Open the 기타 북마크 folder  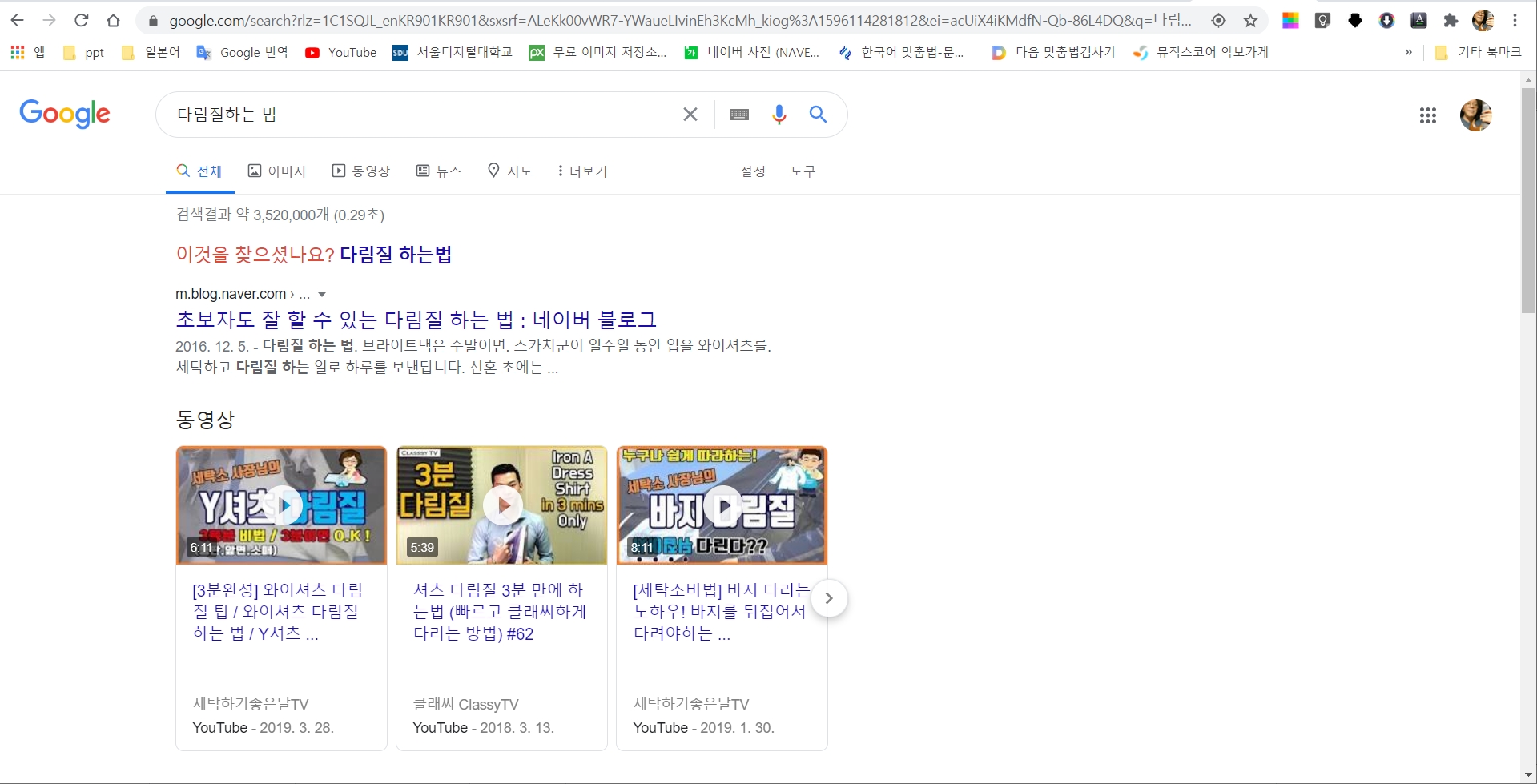coord(1478,53)
